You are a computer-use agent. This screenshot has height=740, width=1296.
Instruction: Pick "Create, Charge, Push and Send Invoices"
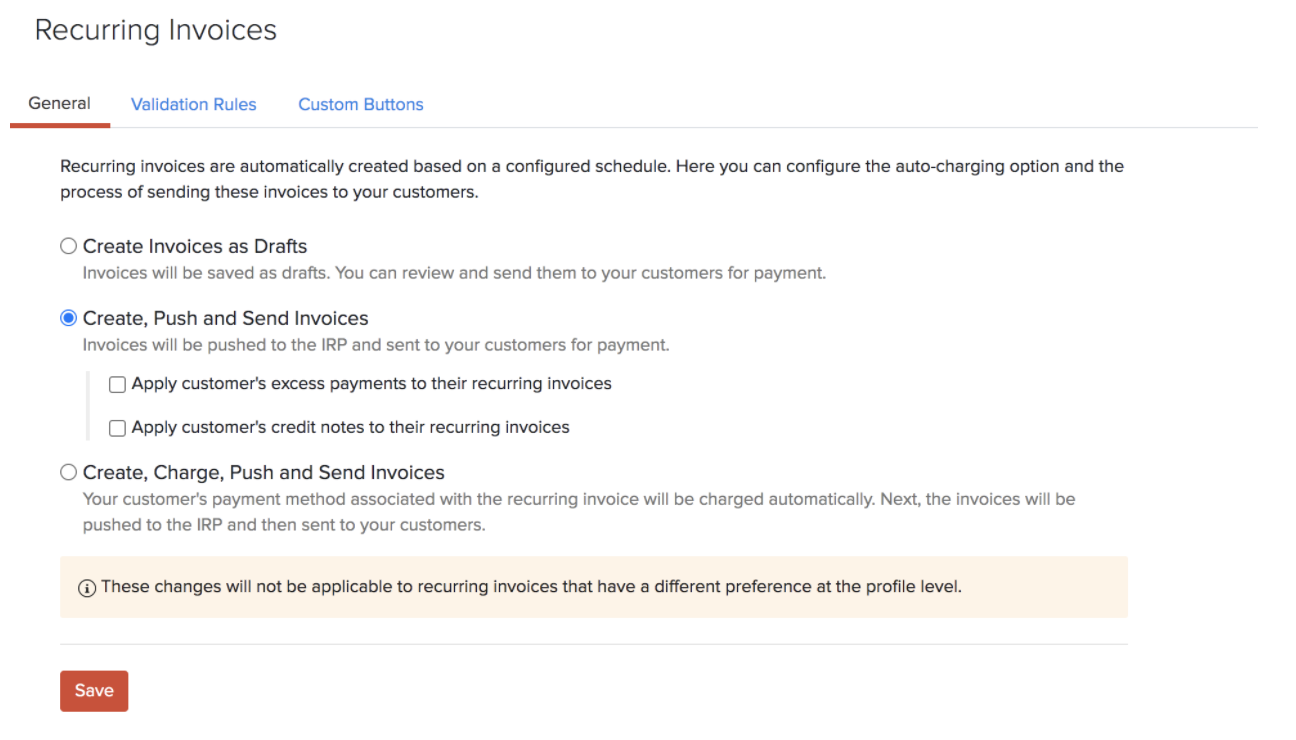pos(68,471)
